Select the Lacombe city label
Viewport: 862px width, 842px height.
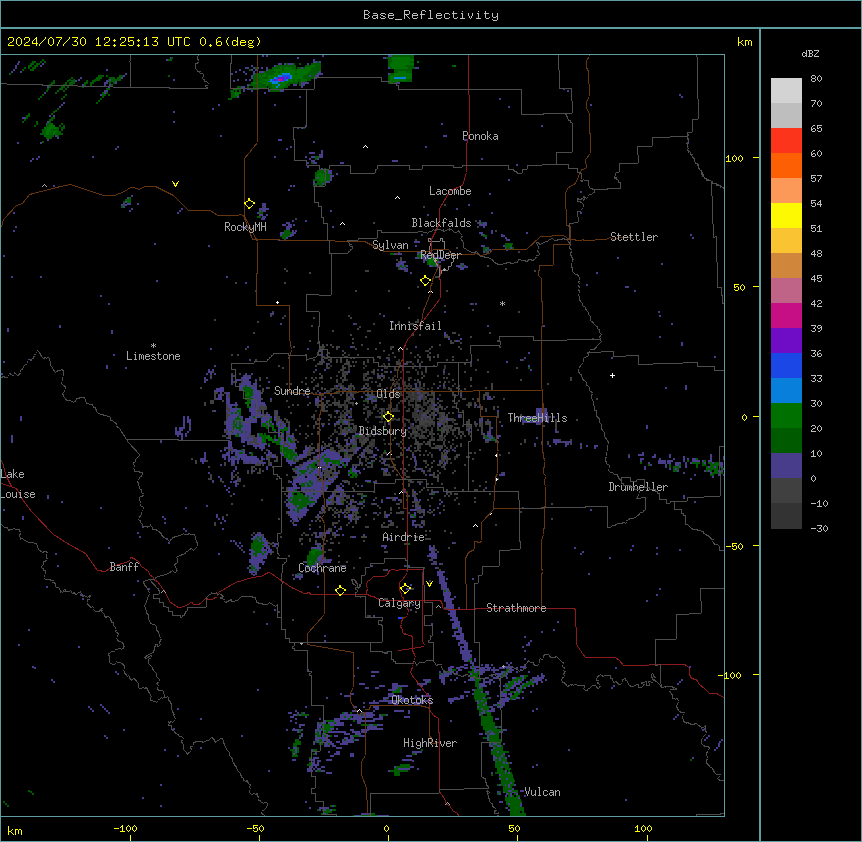click(x=450, y=191)
